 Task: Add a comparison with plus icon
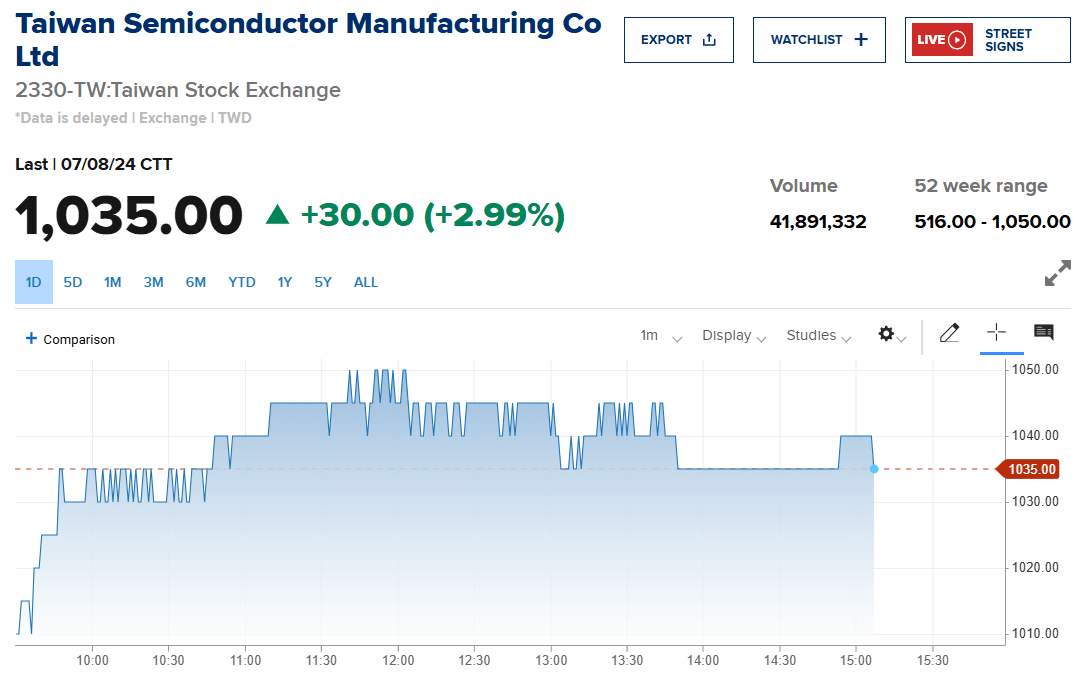[x=31, y=339]
